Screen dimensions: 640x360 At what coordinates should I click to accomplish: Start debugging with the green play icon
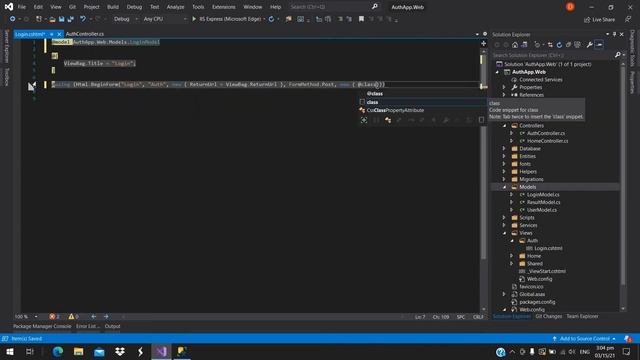[194, 19]
